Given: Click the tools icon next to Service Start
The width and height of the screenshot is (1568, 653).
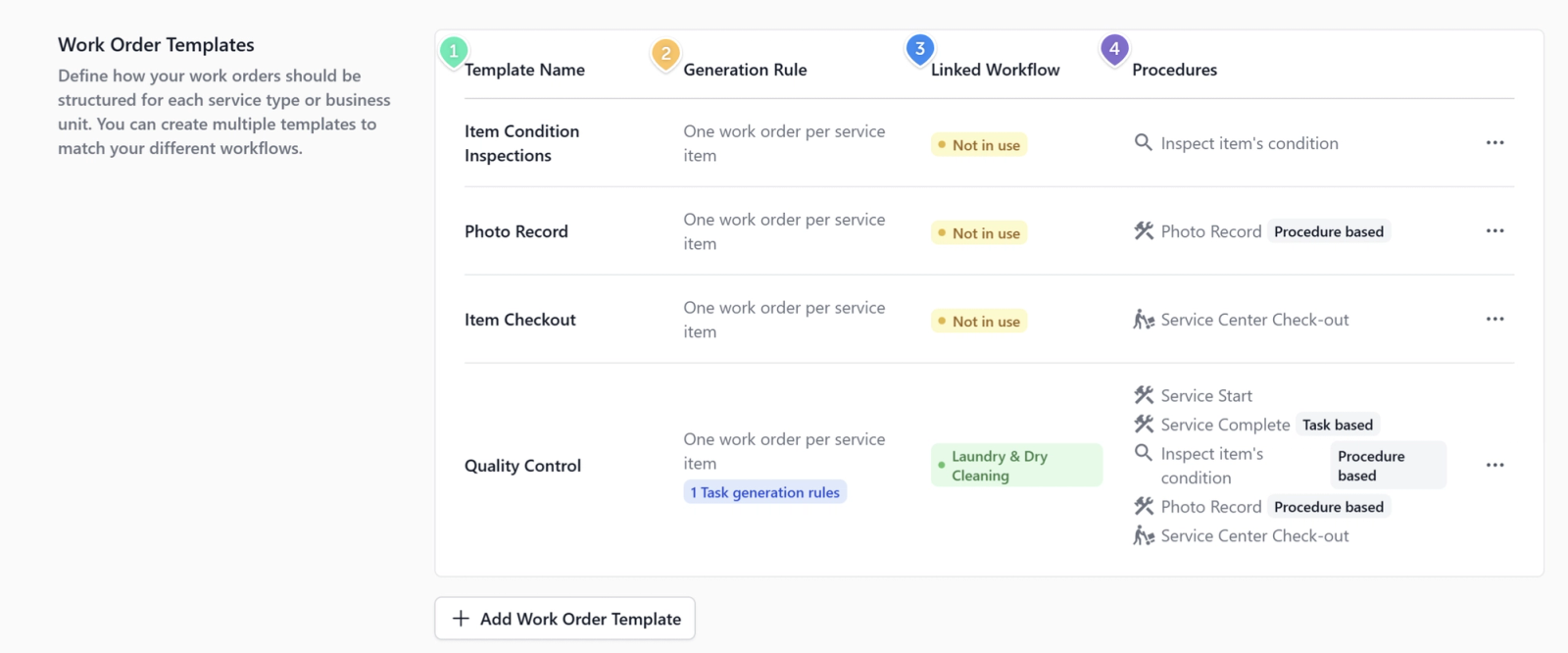Looking at the screenshot, I should click(x=1144, y=395).
